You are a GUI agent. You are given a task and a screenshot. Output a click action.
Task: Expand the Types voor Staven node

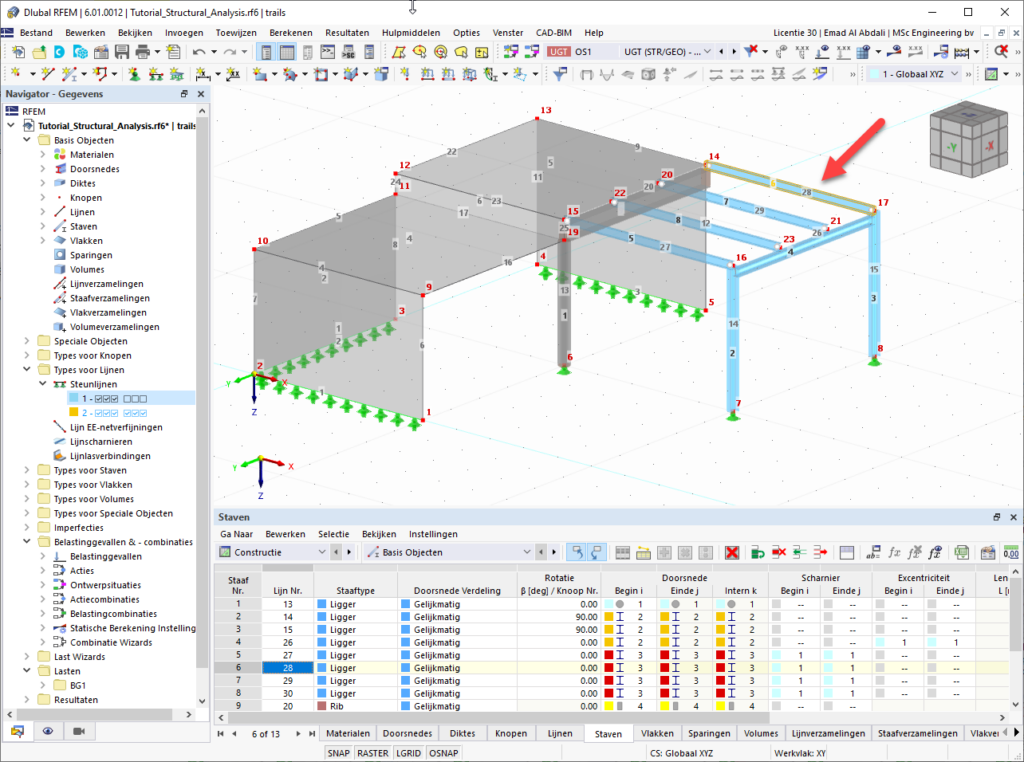(x=27, y=470)
